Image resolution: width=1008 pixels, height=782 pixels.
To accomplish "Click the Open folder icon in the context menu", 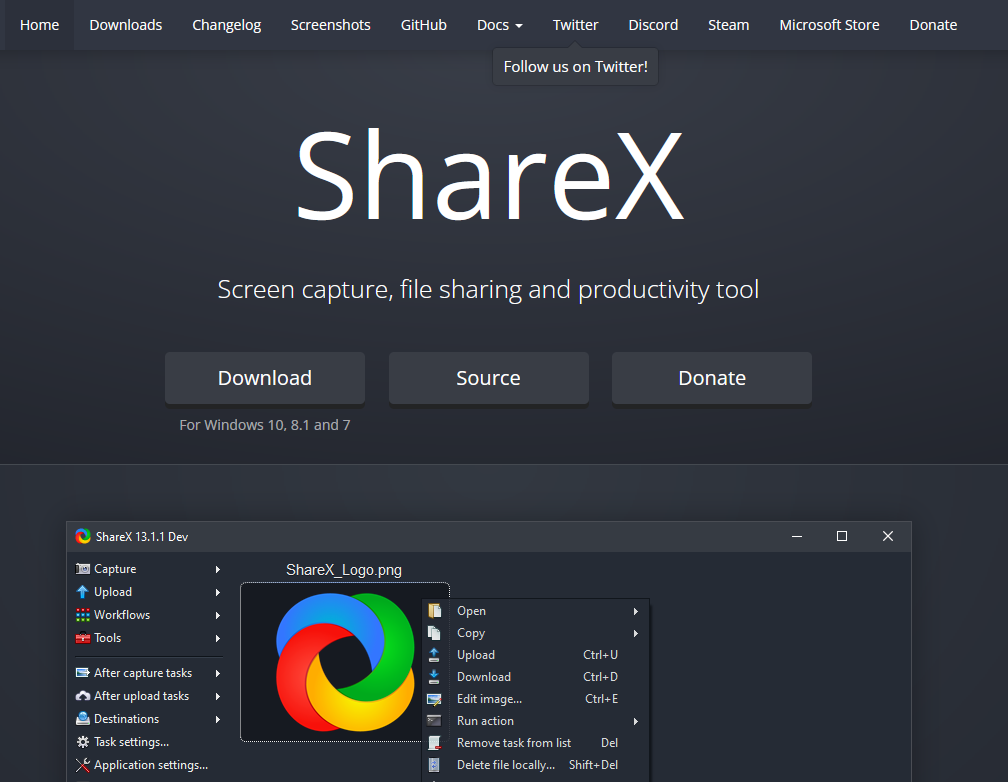I will click(435, 611).
